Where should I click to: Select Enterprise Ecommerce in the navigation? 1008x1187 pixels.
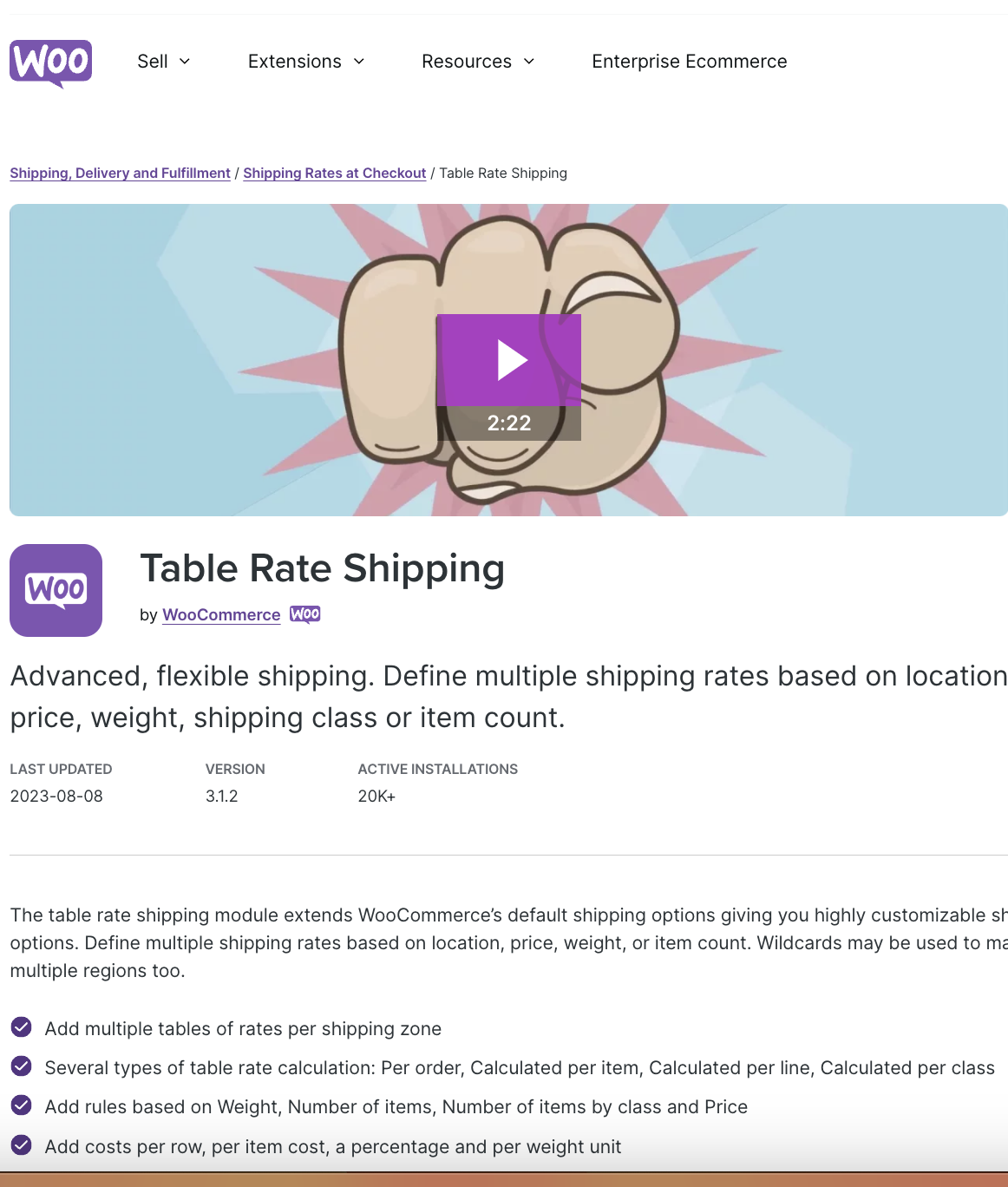(690, 61)
